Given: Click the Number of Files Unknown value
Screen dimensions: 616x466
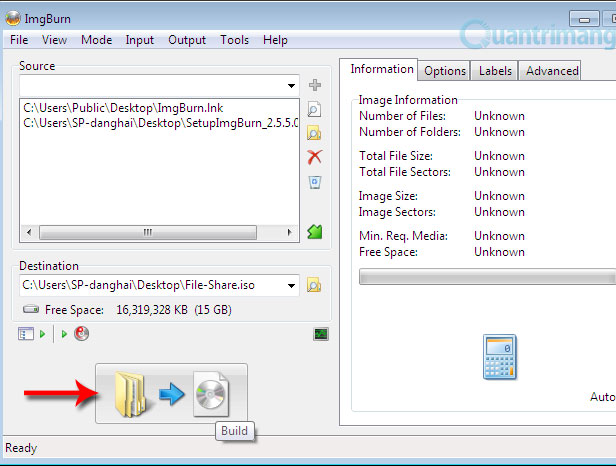Looking at the screenshot, I should point(499,116).
